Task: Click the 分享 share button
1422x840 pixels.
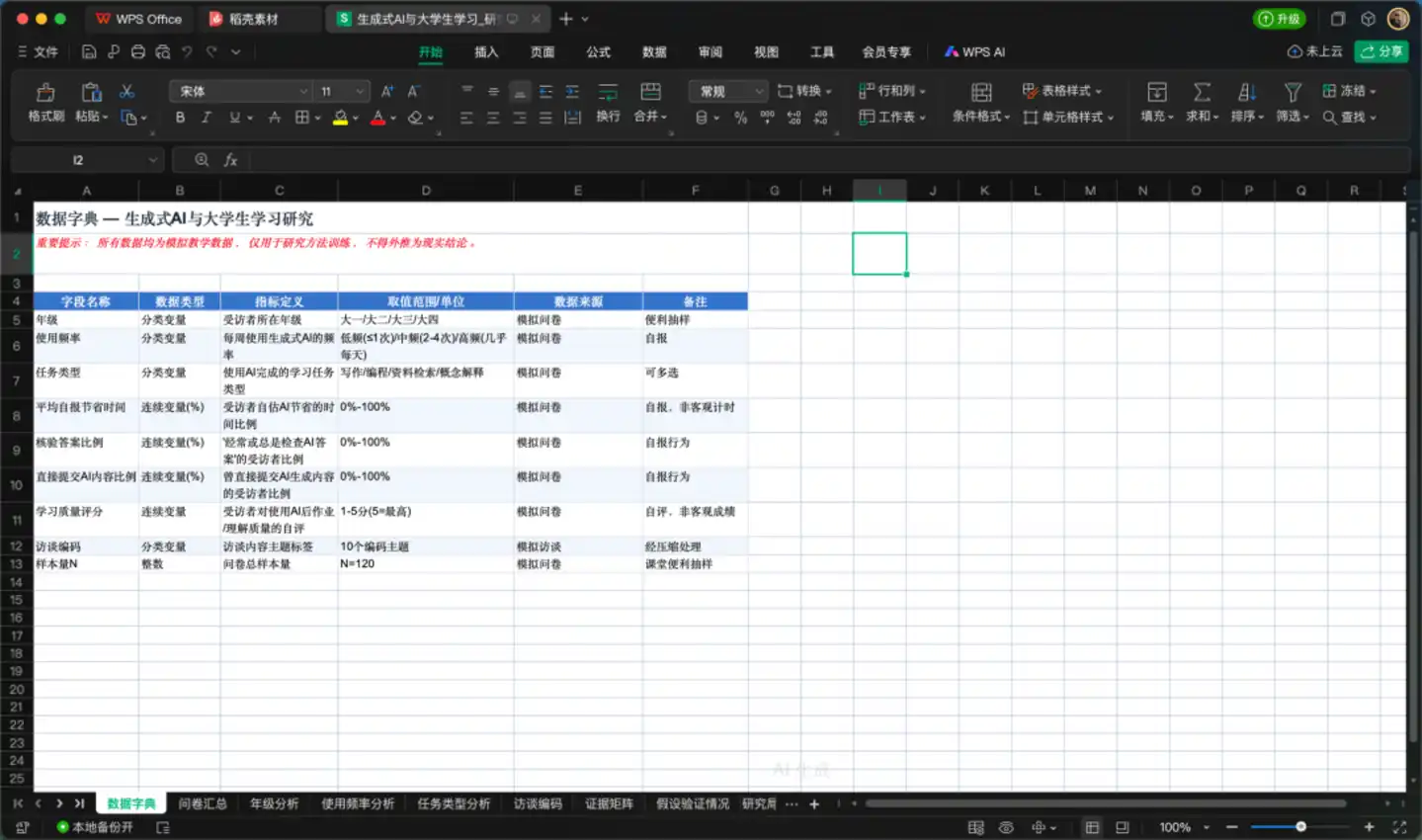Action: tap(1381, 51)
